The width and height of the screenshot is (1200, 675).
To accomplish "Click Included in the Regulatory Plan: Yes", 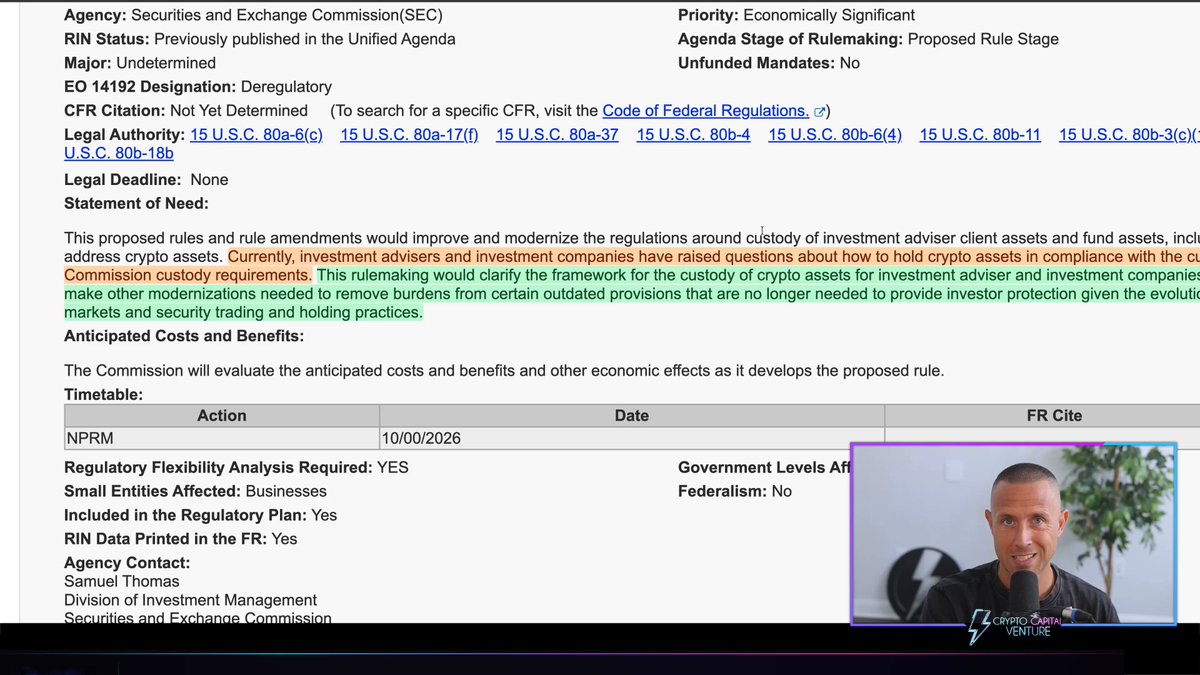I will pyautogui.click(x=200, y=515).
